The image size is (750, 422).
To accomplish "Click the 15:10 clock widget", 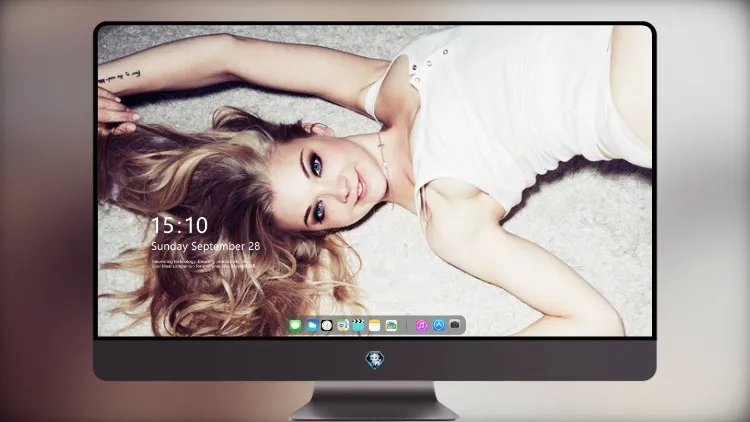I will point(179,225).
